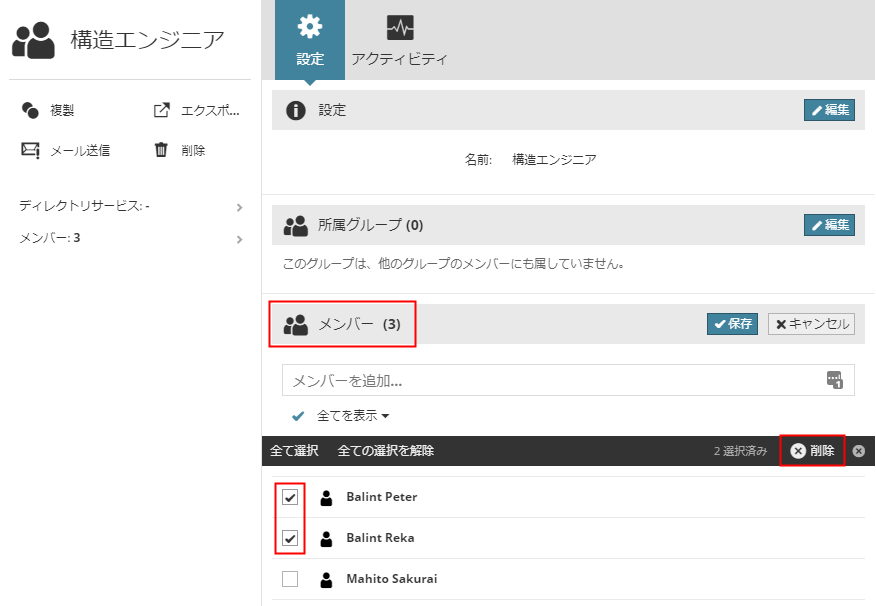Click the メール送信 label
Image resolution: width=876 pixels, height=606 pixels.
80,151
